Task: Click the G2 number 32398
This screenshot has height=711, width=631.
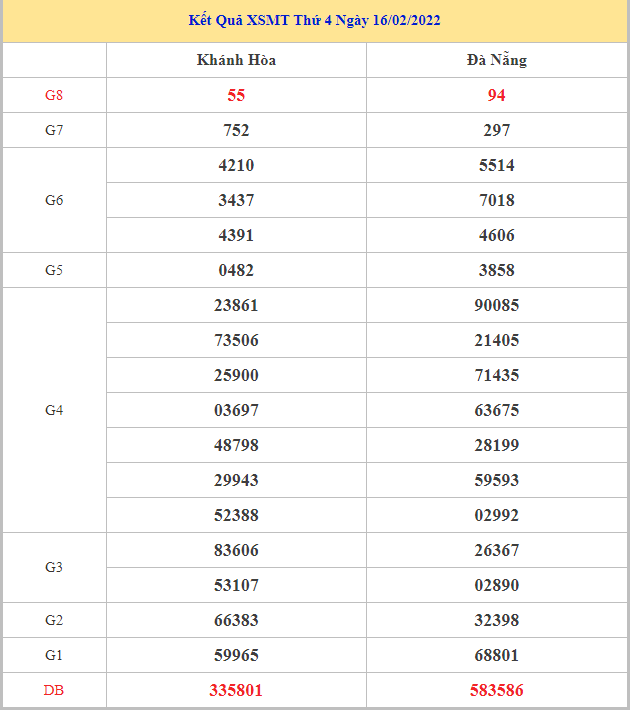Action: 496,620
